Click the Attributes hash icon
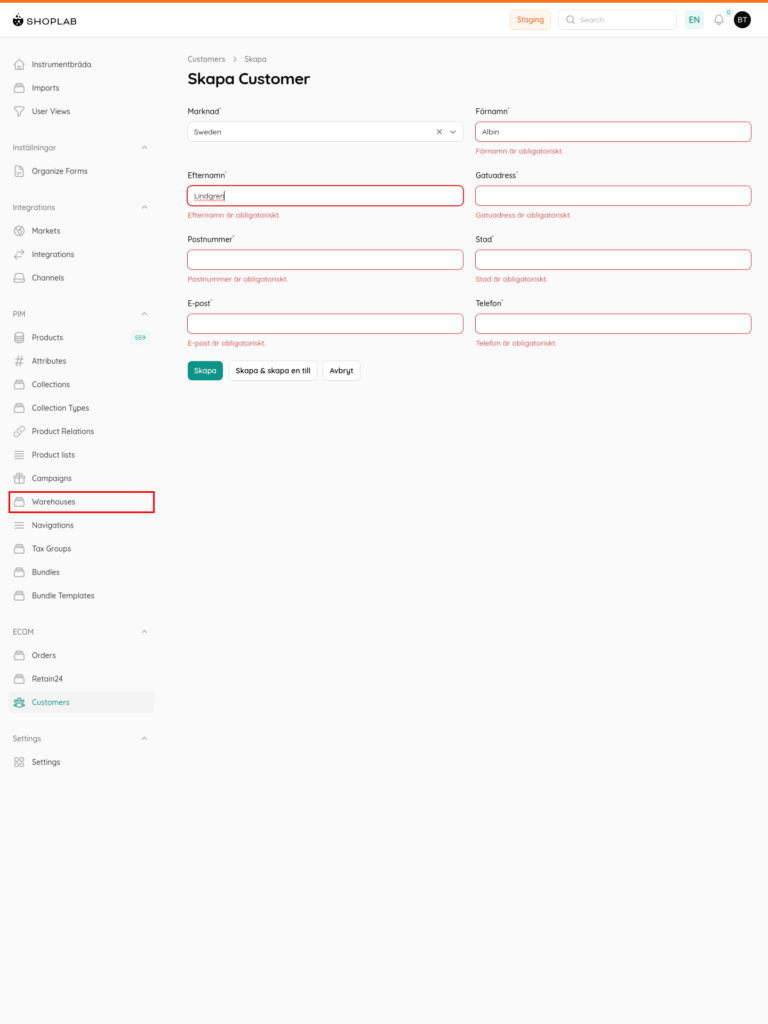The width and height of the screenshot is (768, 1024). pyautogui.click(x=19, y=361)
